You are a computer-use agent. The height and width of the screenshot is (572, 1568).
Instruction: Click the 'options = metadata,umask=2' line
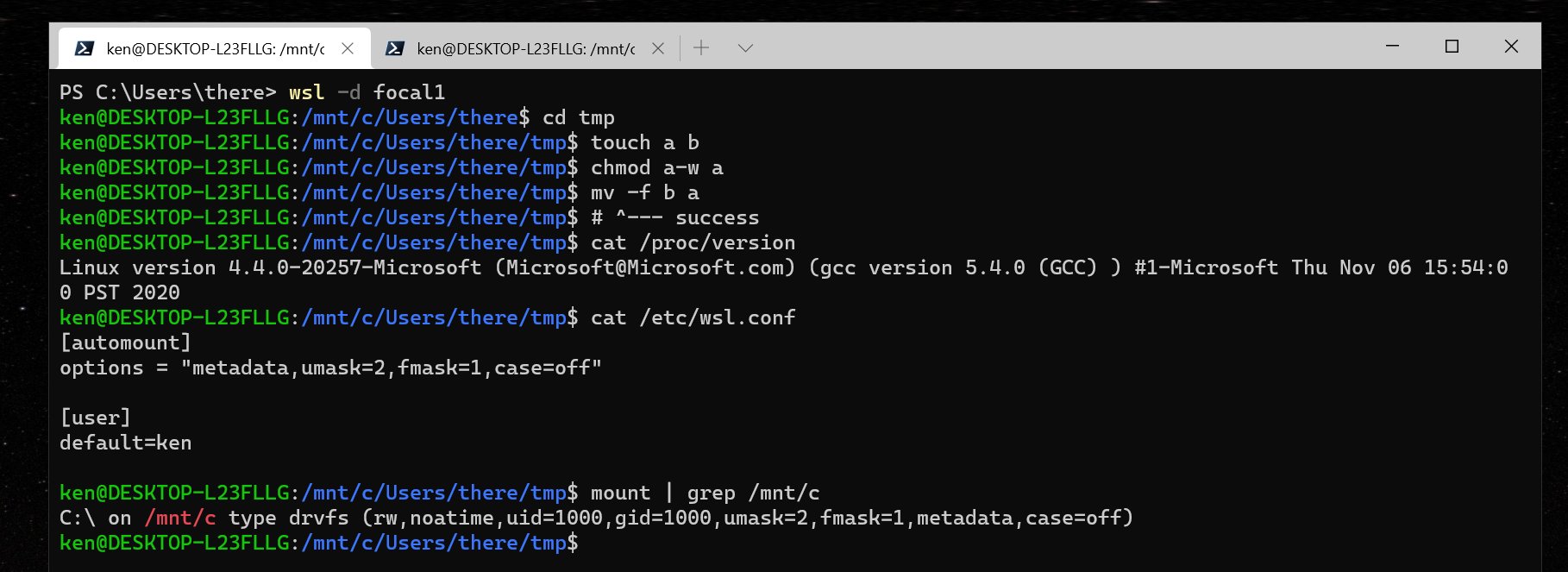pyautogui.click(x=329, y=368)
